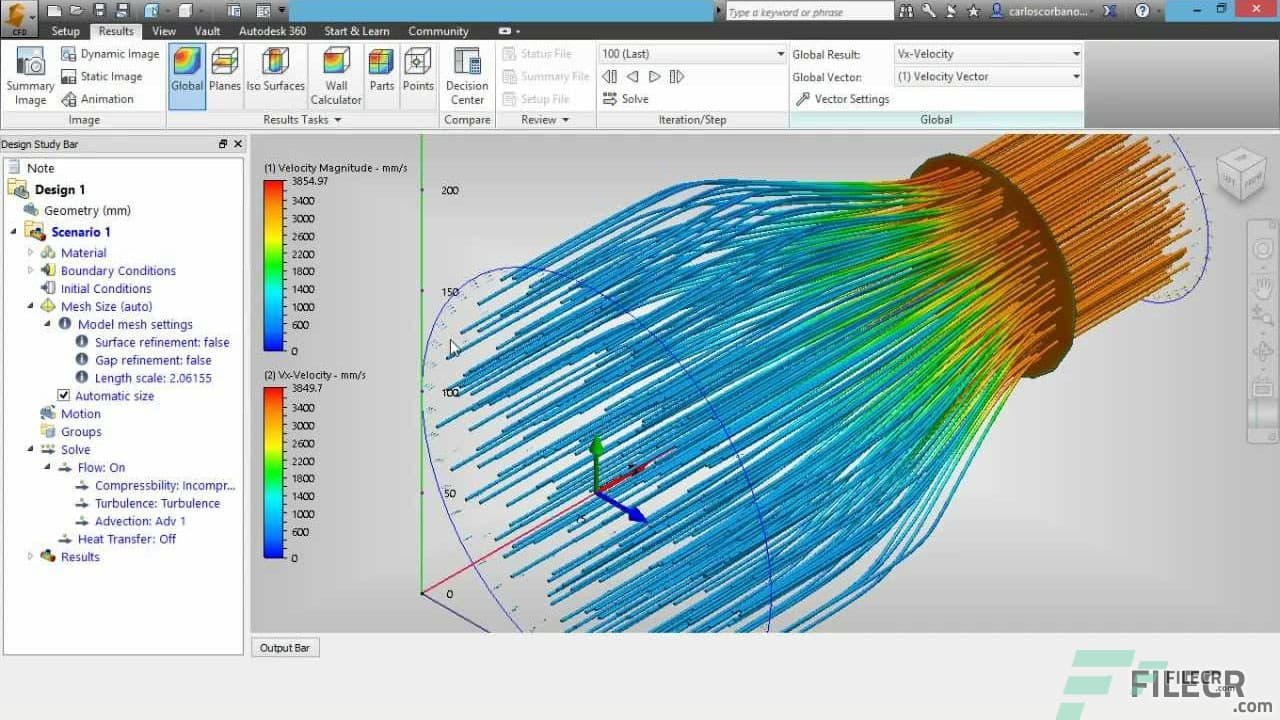The height and width of the screenshot is (720, 1280).
Task: Activate the Iso Surfaces tool
Action: [275, 70]
